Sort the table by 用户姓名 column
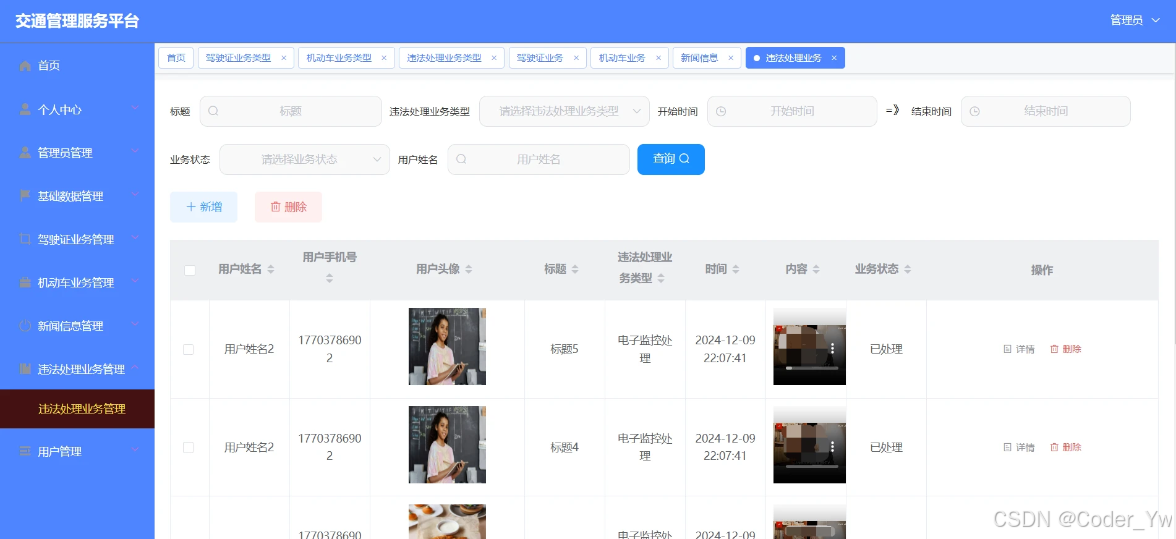 271,269
